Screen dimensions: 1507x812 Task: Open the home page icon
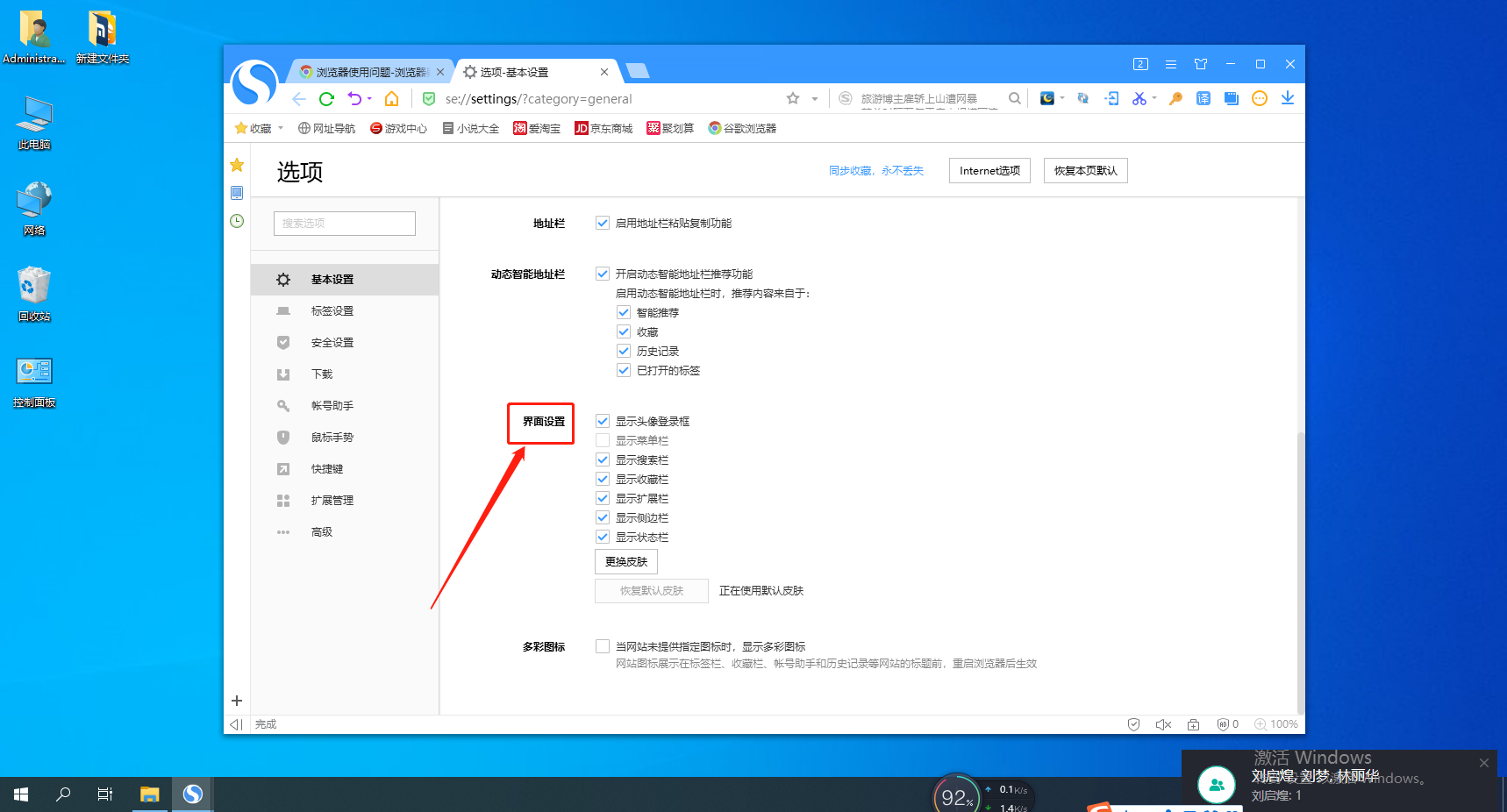click(x=392, y=98)
